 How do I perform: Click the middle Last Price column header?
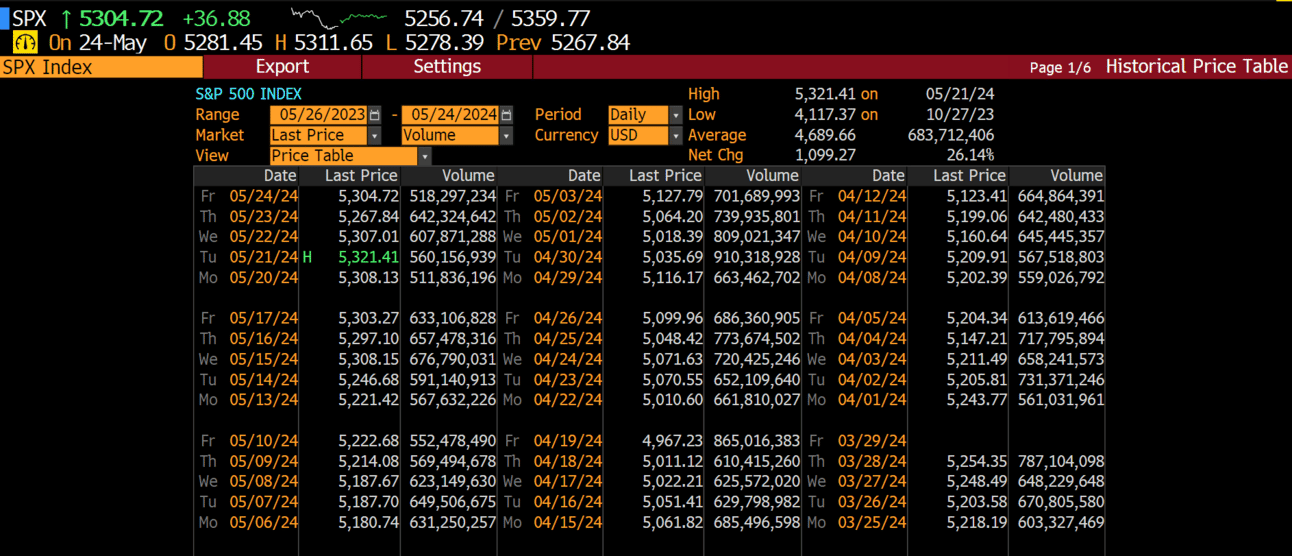[665, 176]
